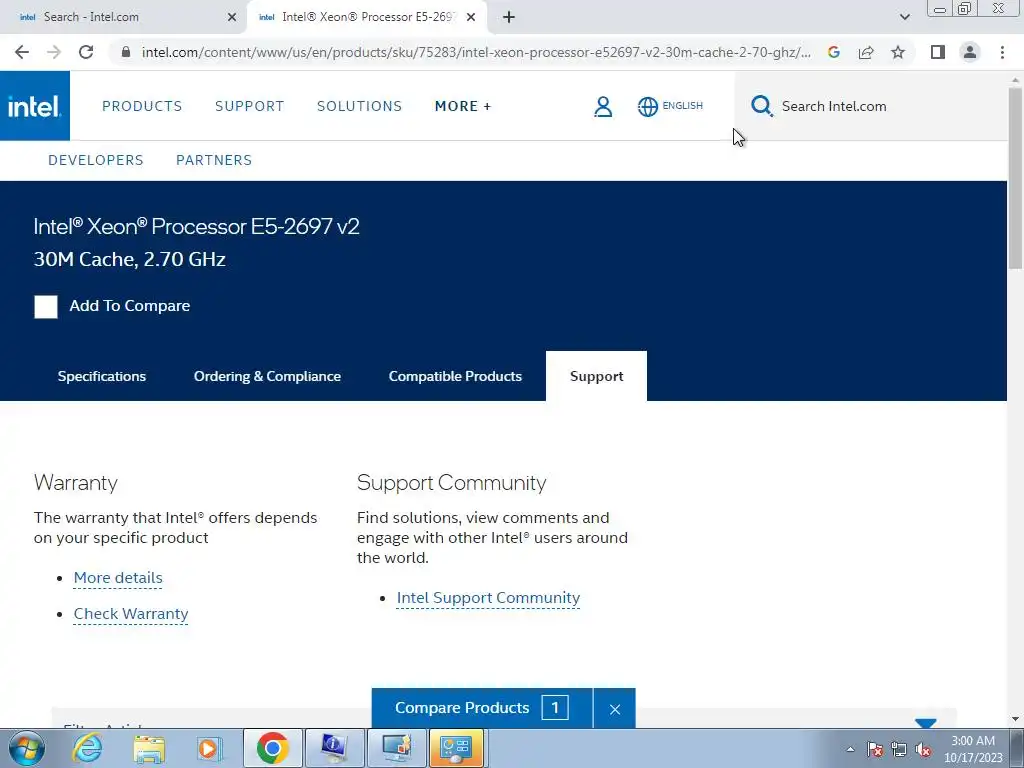The image size is (1024, 768).
Task: Click the browser forward arrow
Action: pos(54,52)
